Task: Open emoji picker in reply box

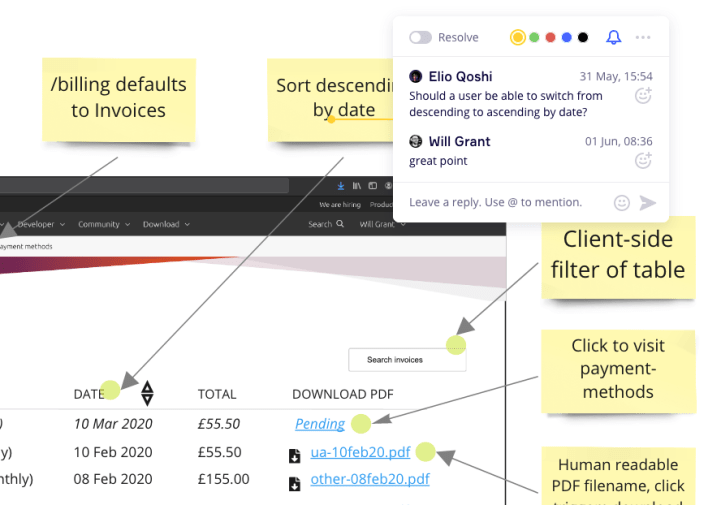Action: (x=622, y=202)
